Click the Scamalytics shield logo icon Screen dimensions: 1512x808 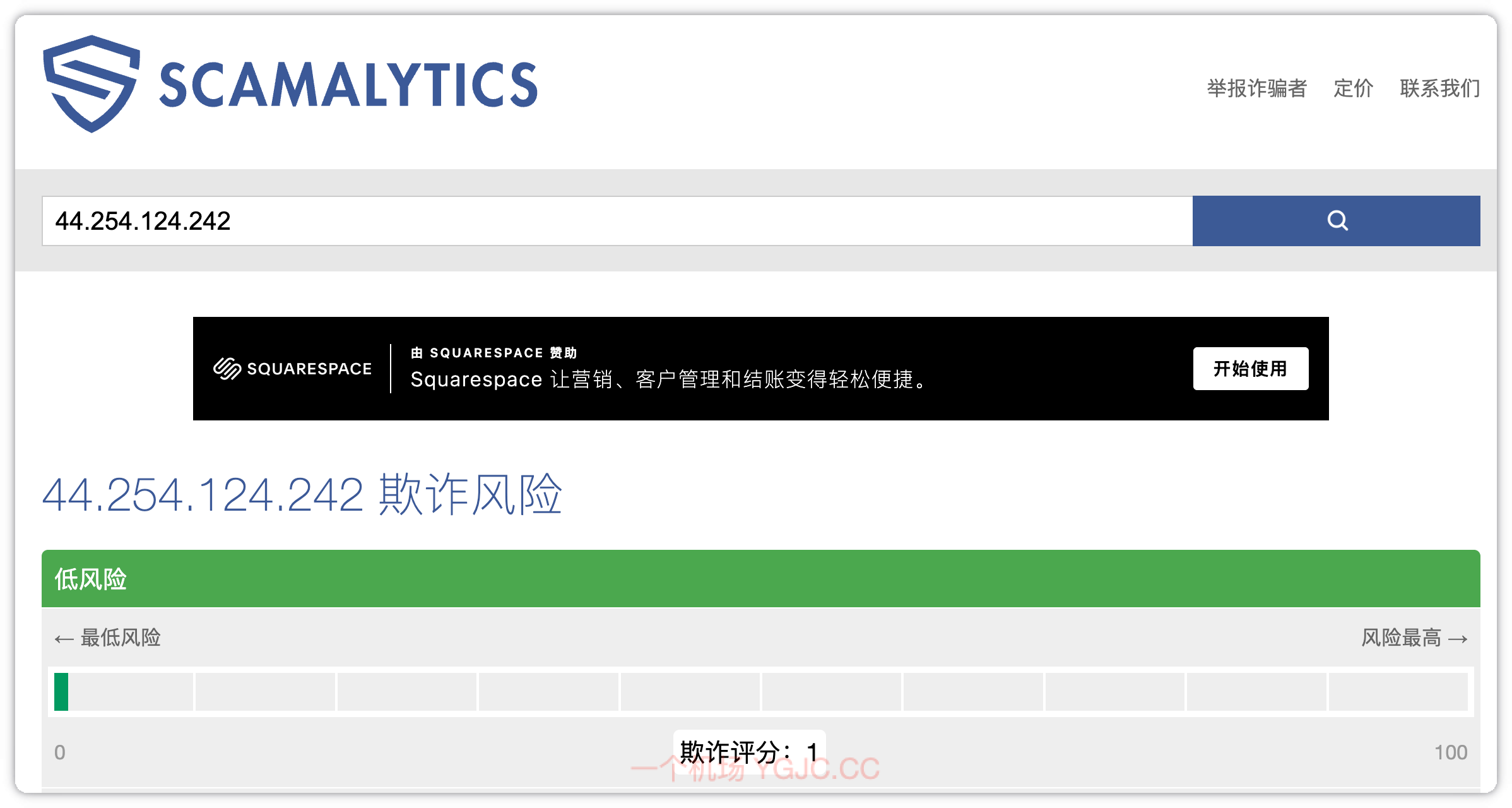pos(92,84)
